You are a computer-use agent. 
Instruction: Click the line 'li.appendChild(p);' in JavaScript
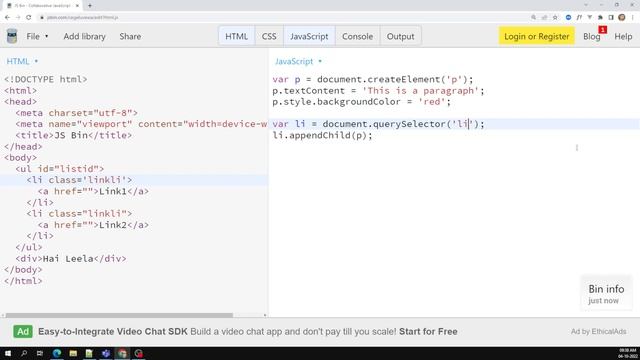(x=322, y=136)
